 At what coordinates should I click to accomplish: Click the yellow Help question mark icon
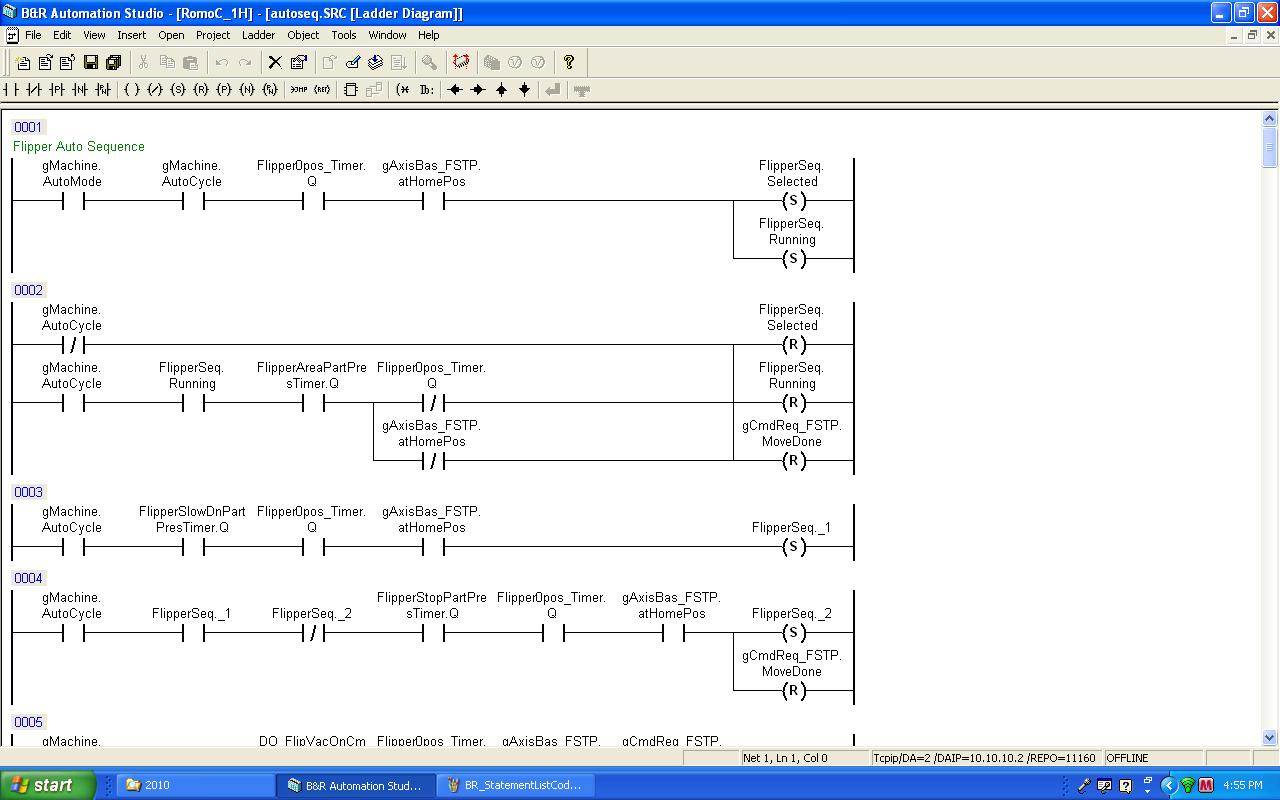[569, 62]
